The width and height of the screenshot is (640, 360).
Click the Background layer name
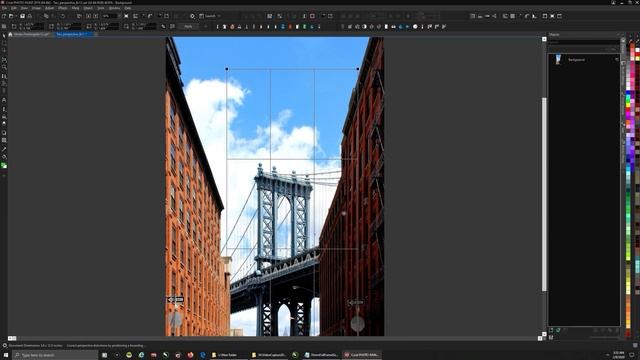[576, 60]
